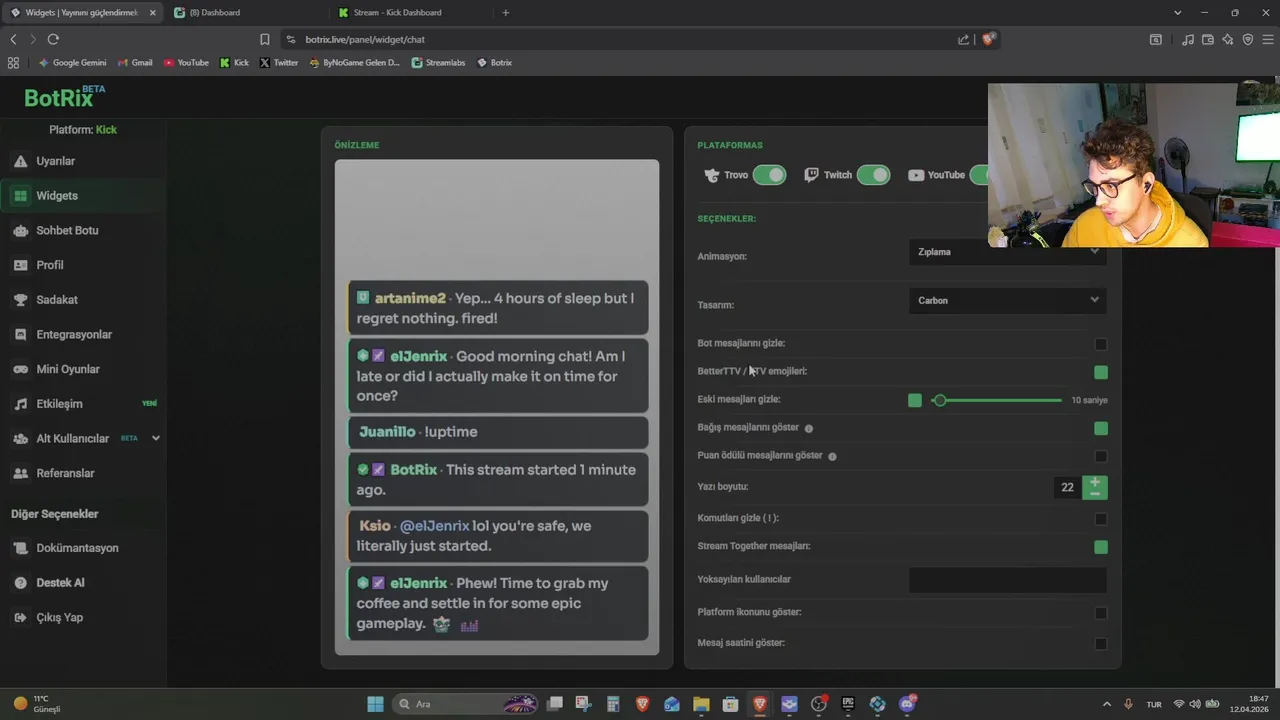The height and width of the screenshot is (720, 1280).
Task: Uncheck the BetterTTV emojileri checkbox
Action: [x=1101, y=372]
